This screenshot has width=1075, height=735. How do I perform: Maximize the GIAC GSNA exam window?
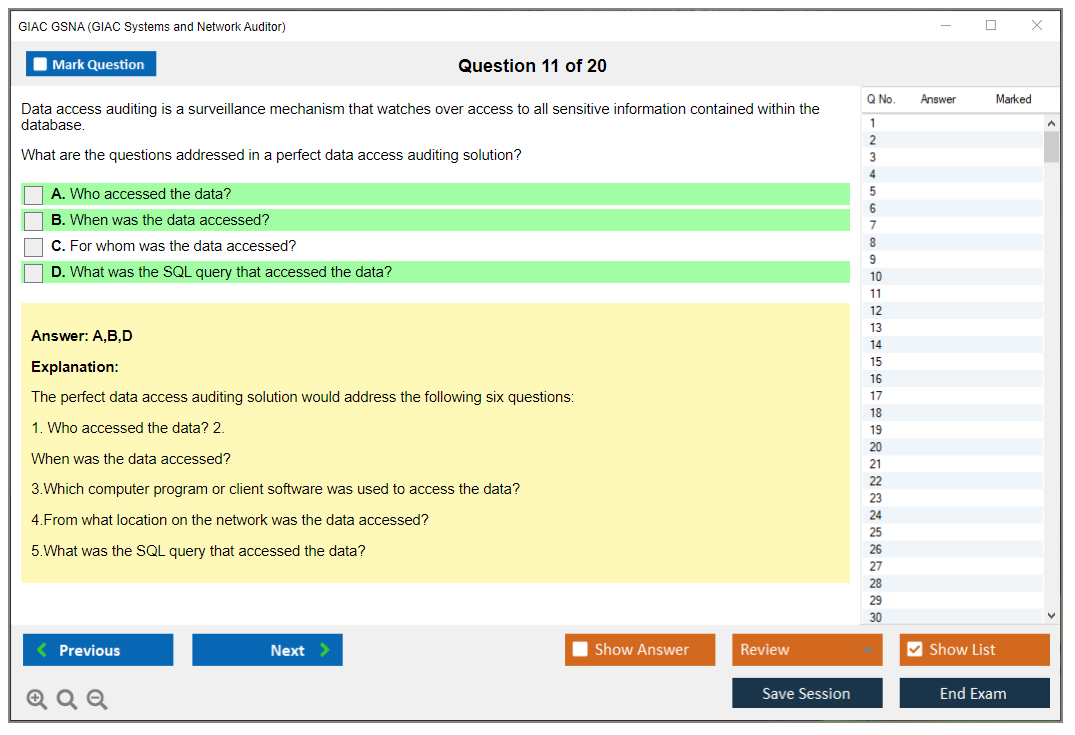[x=991, y=26]
